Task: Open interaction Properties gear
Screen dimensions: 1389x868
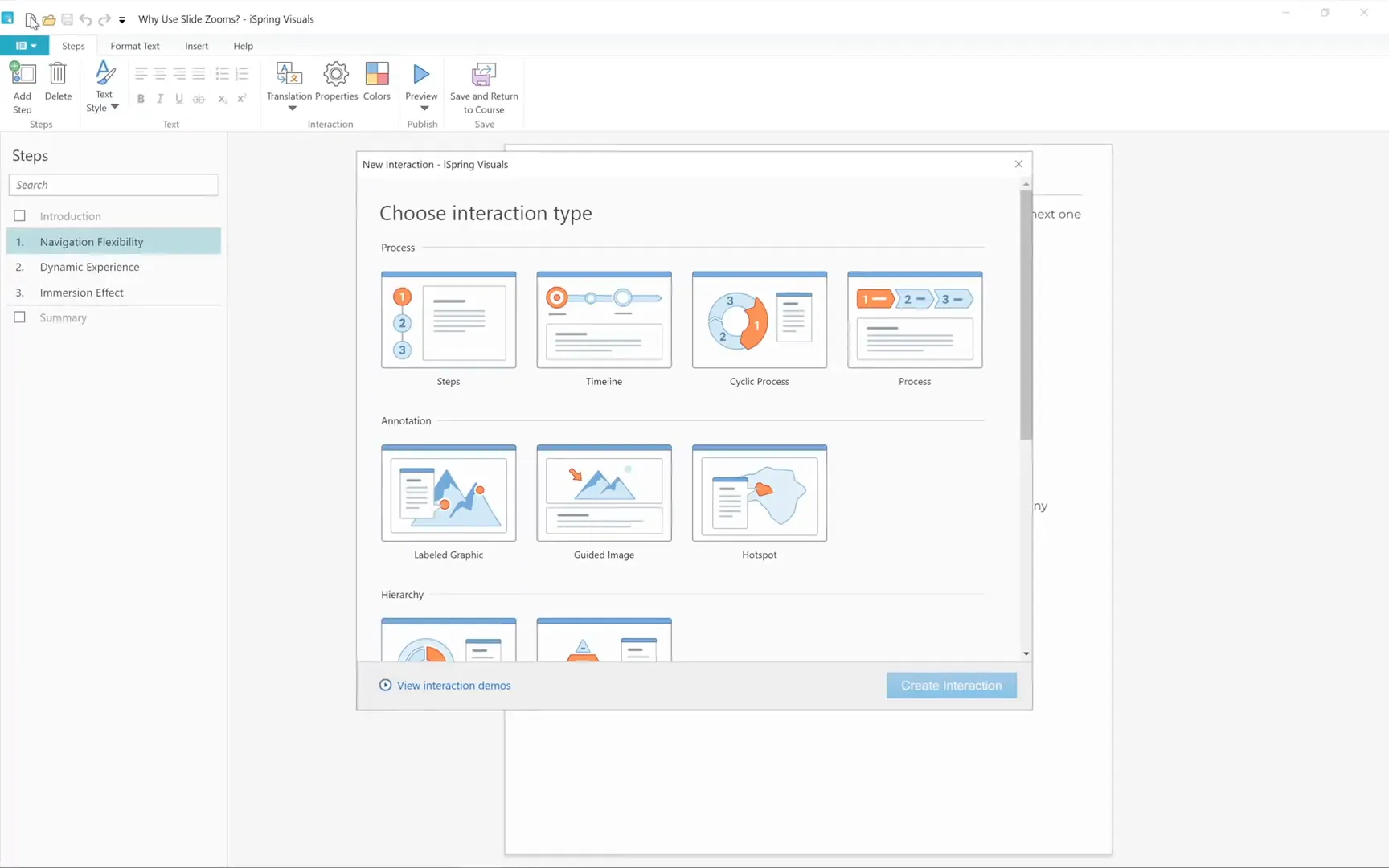Action: pyautogui.click(x=336, y=74)
